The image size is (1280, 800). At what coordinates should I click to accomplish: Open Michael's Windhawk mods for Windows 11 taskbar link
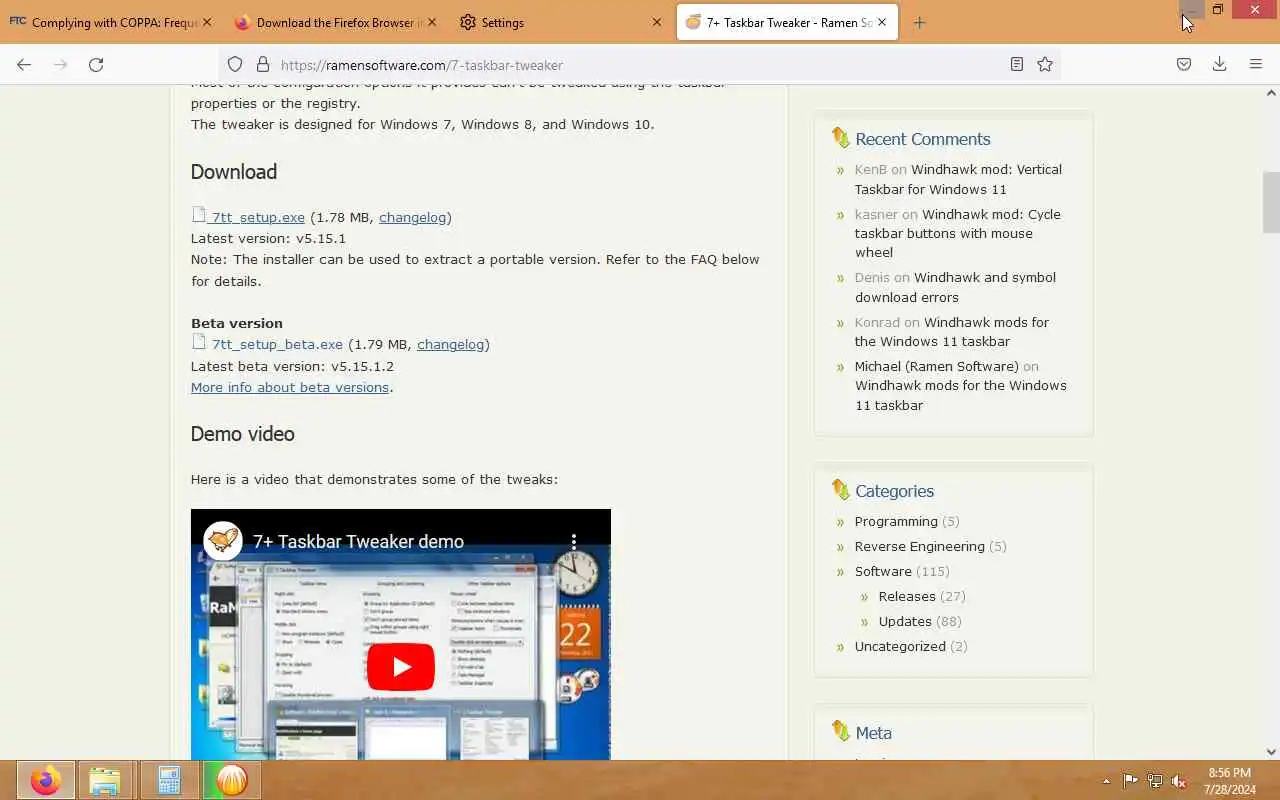pos(960,395)
